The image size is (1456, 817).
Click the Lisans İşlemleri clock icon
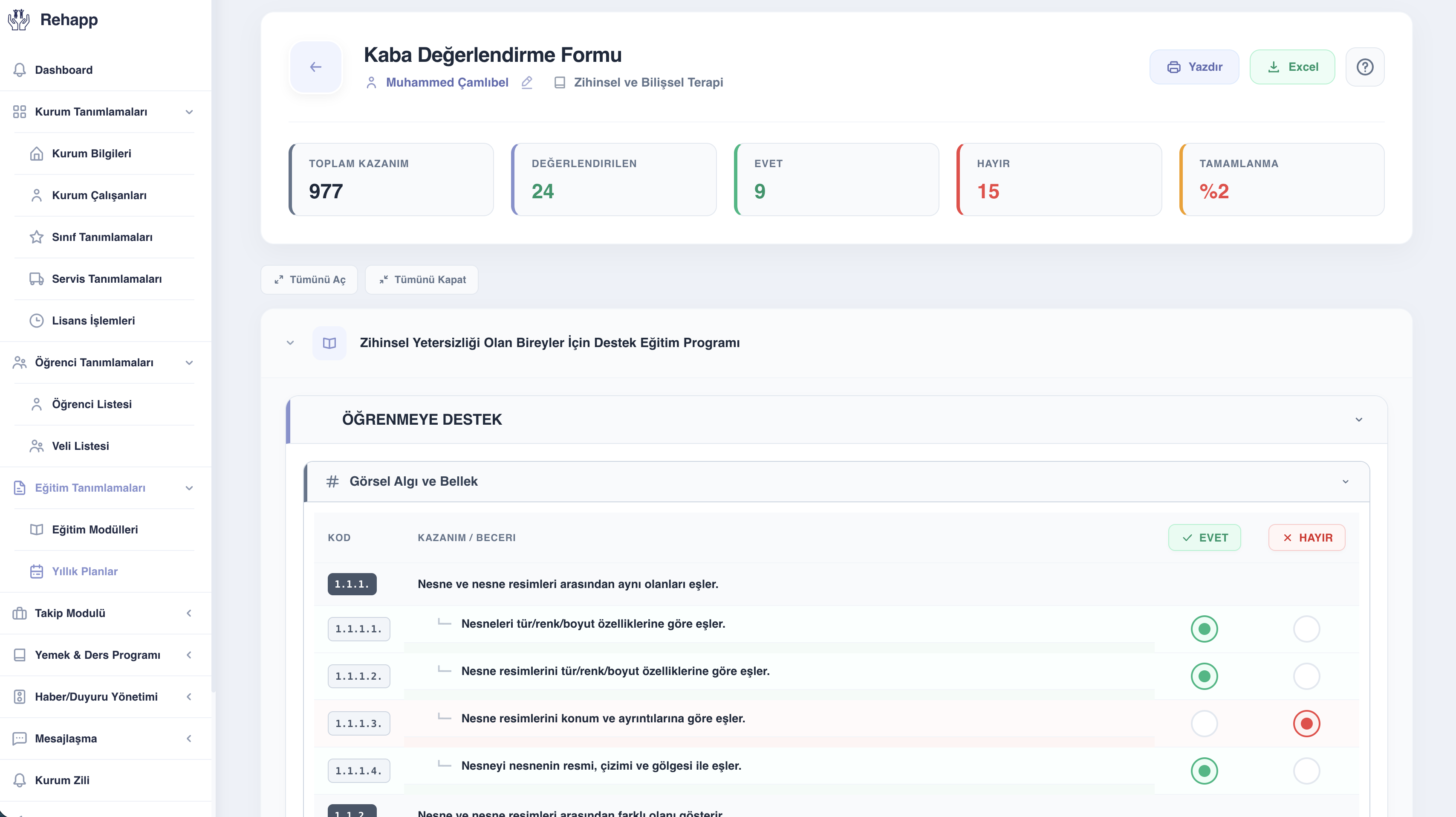[x=37, y=321]
